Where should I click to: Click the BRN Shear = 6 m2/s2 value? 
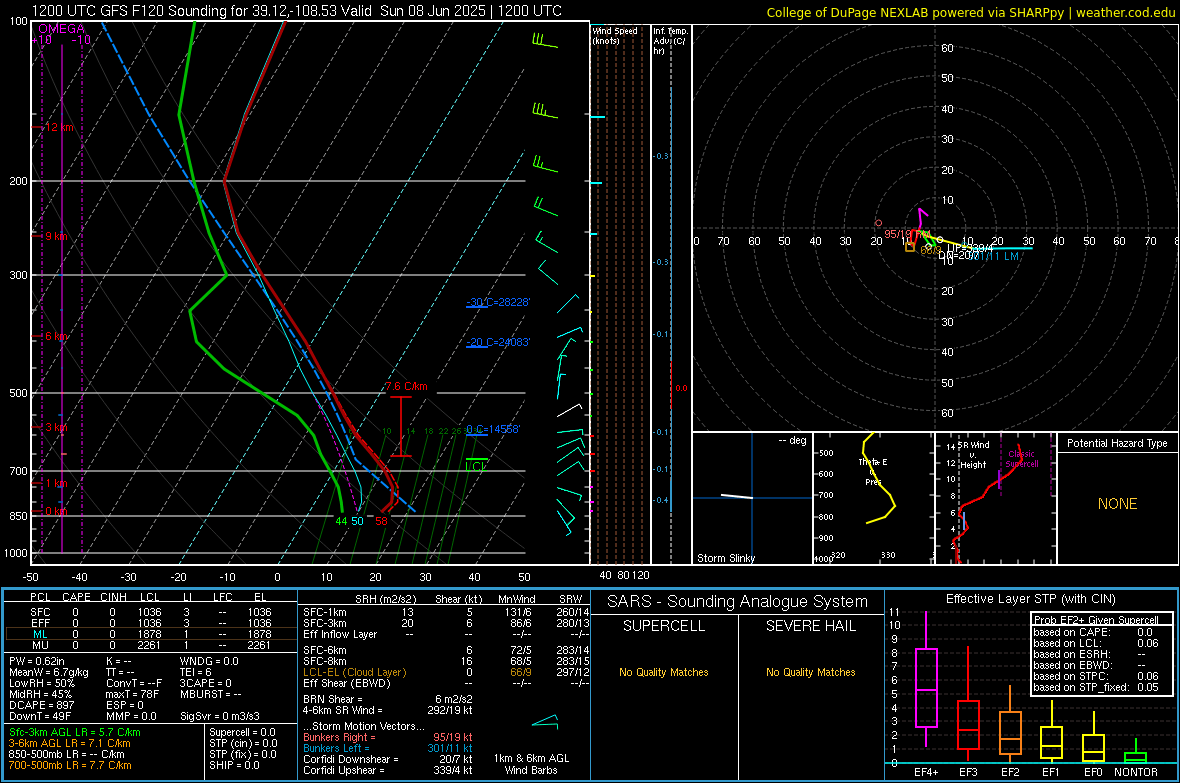[388, 699]
